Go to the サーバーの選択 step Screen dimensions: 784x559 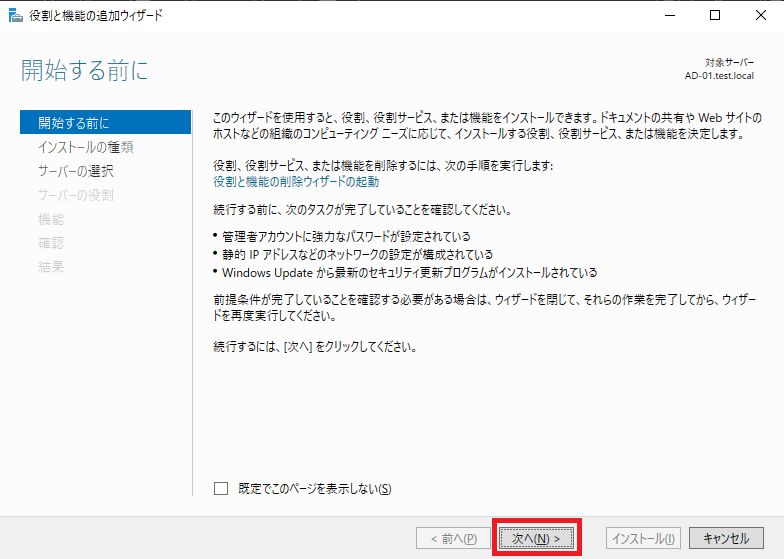(76, 171)
